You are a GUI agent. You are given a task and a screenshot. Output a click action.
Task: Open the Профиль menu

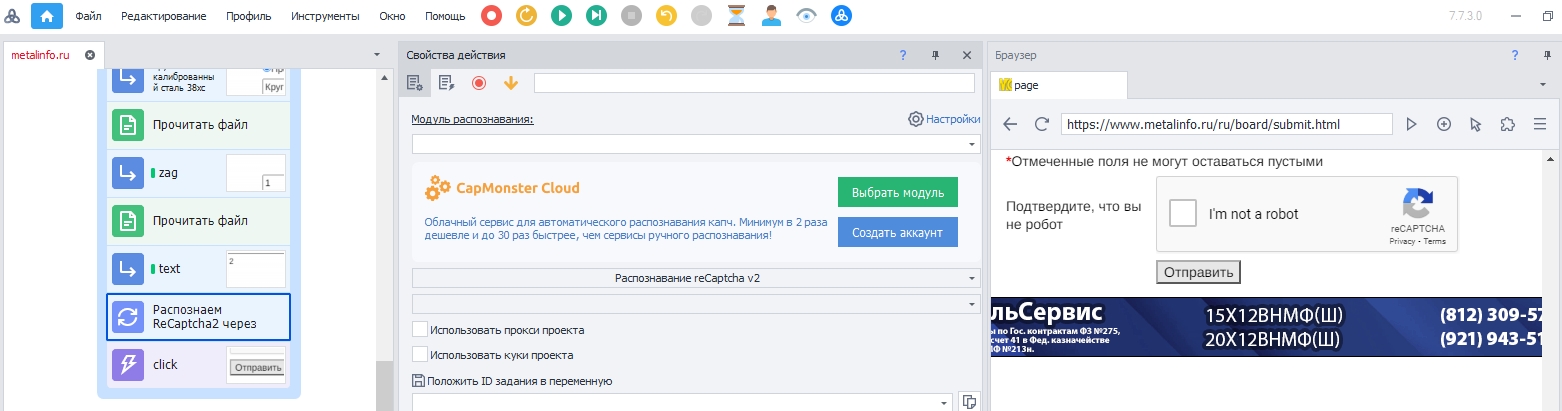click(248, 16)
